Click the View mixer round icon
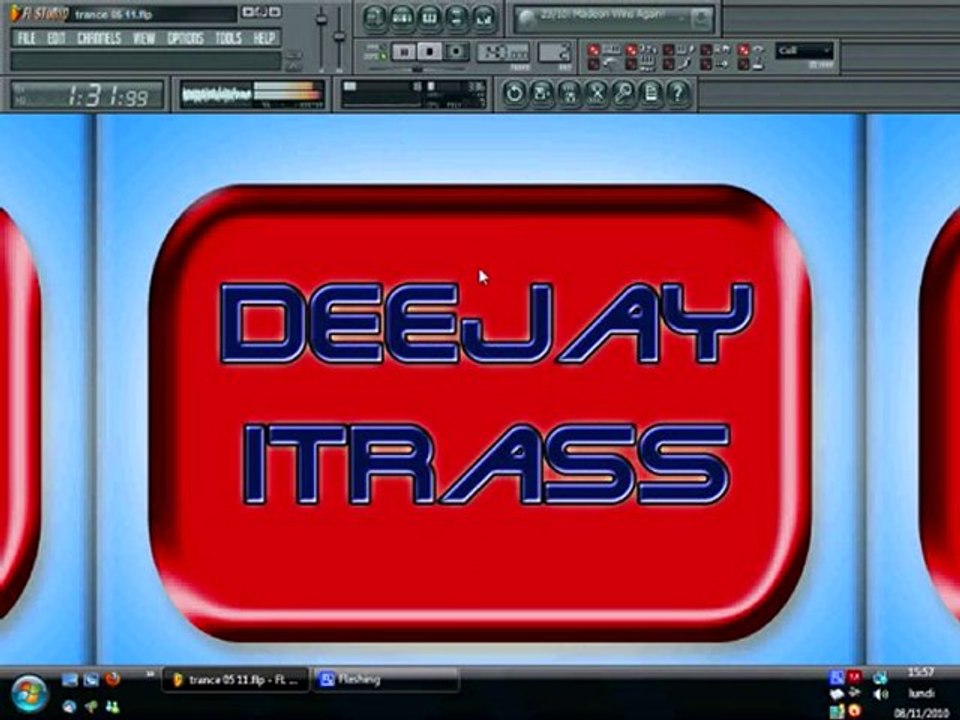This screenshot has height=720, width=960. pos(484,18)
